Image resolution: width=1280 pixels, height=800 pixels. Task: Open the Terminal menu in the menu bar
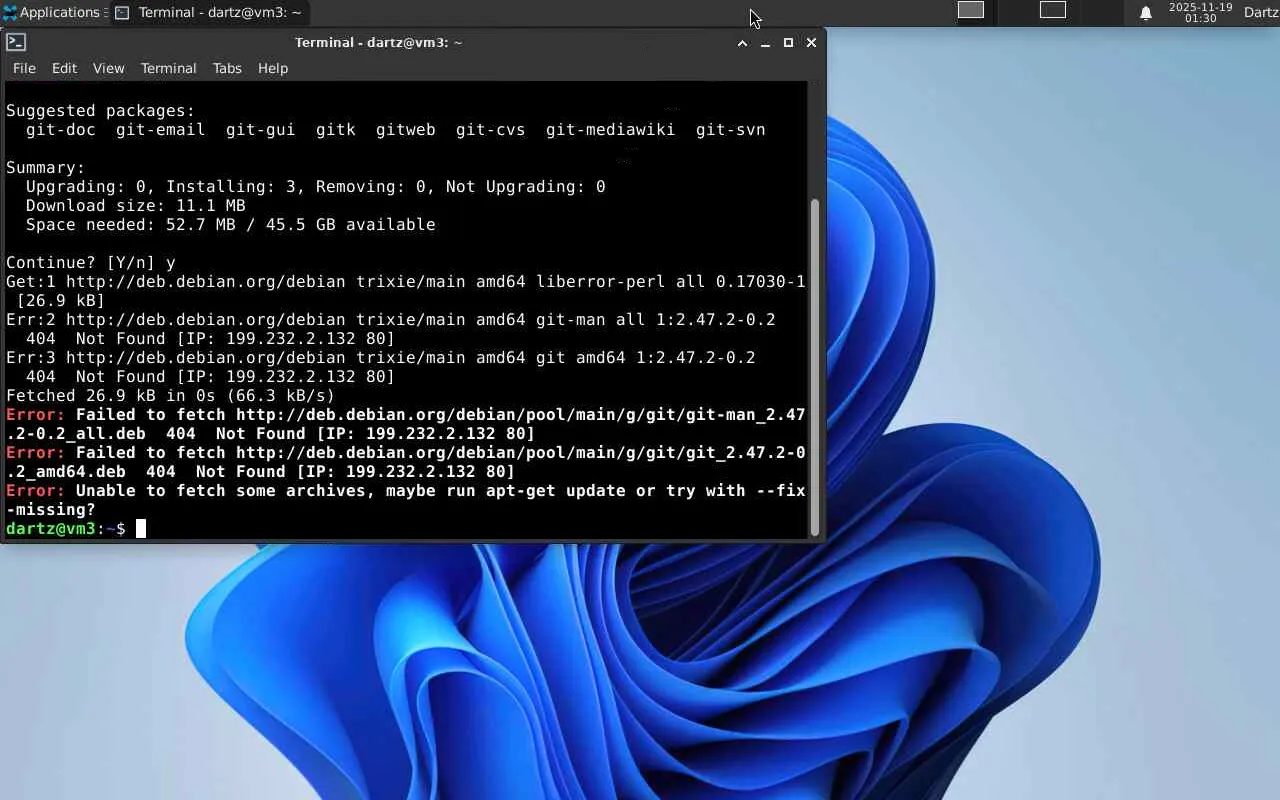coord(168,68)
